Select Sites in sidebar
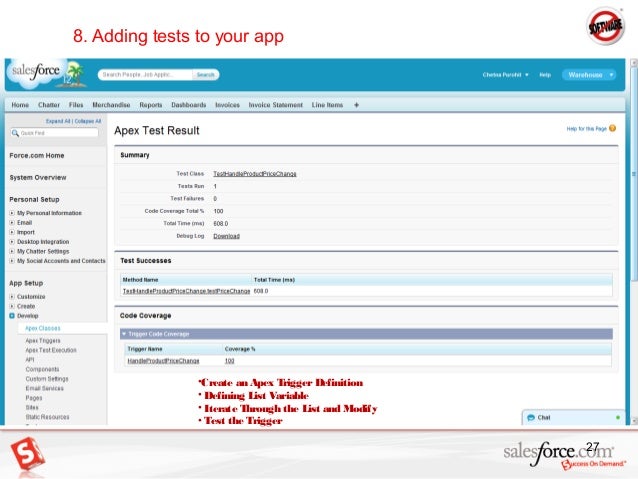This screenshot has height=479, width=638. pyautogui.click(x=32, y=407)
